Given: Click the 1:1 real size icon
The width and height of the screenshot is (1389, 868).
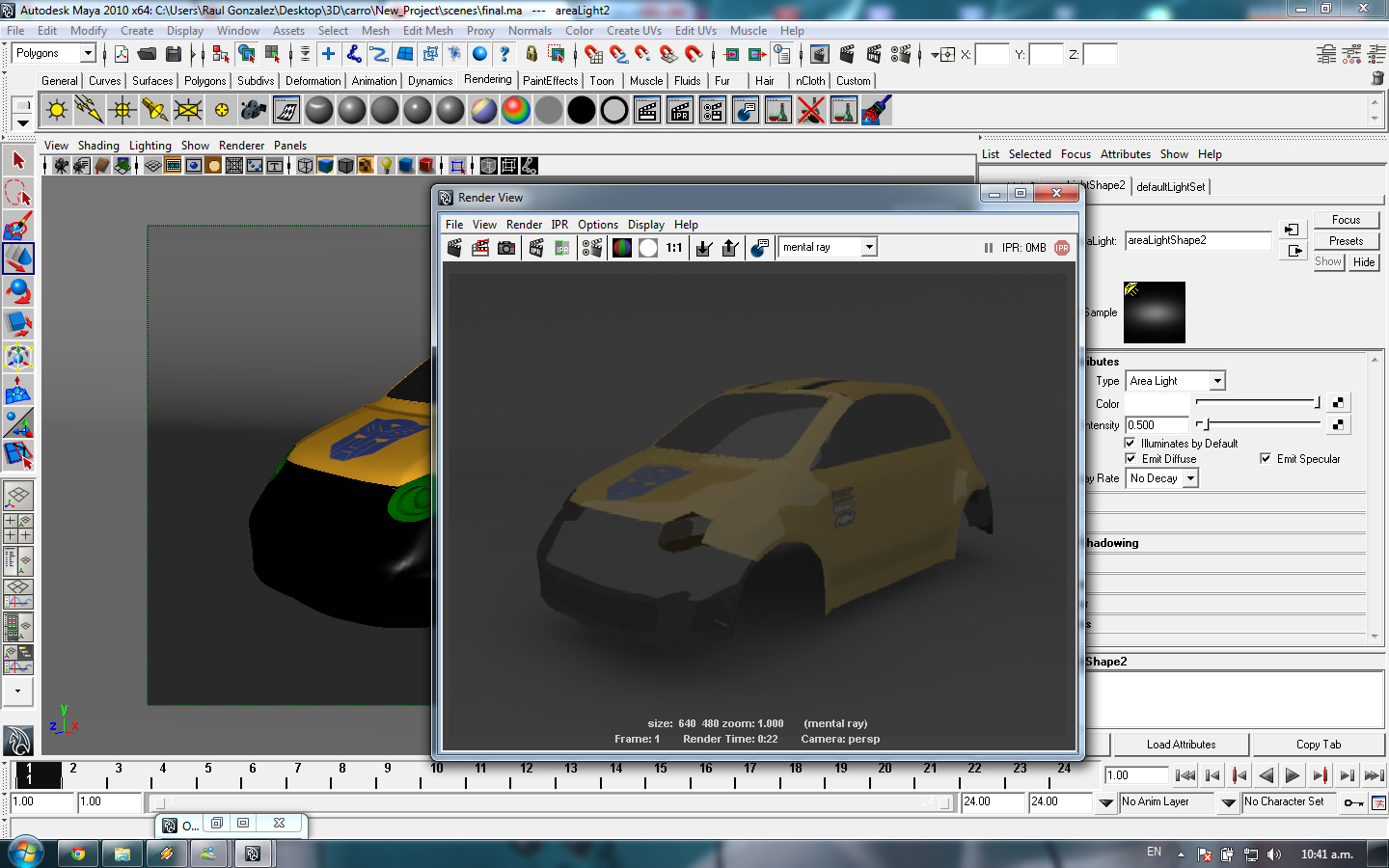Looking at the screenshot, I should pos(674,248).
